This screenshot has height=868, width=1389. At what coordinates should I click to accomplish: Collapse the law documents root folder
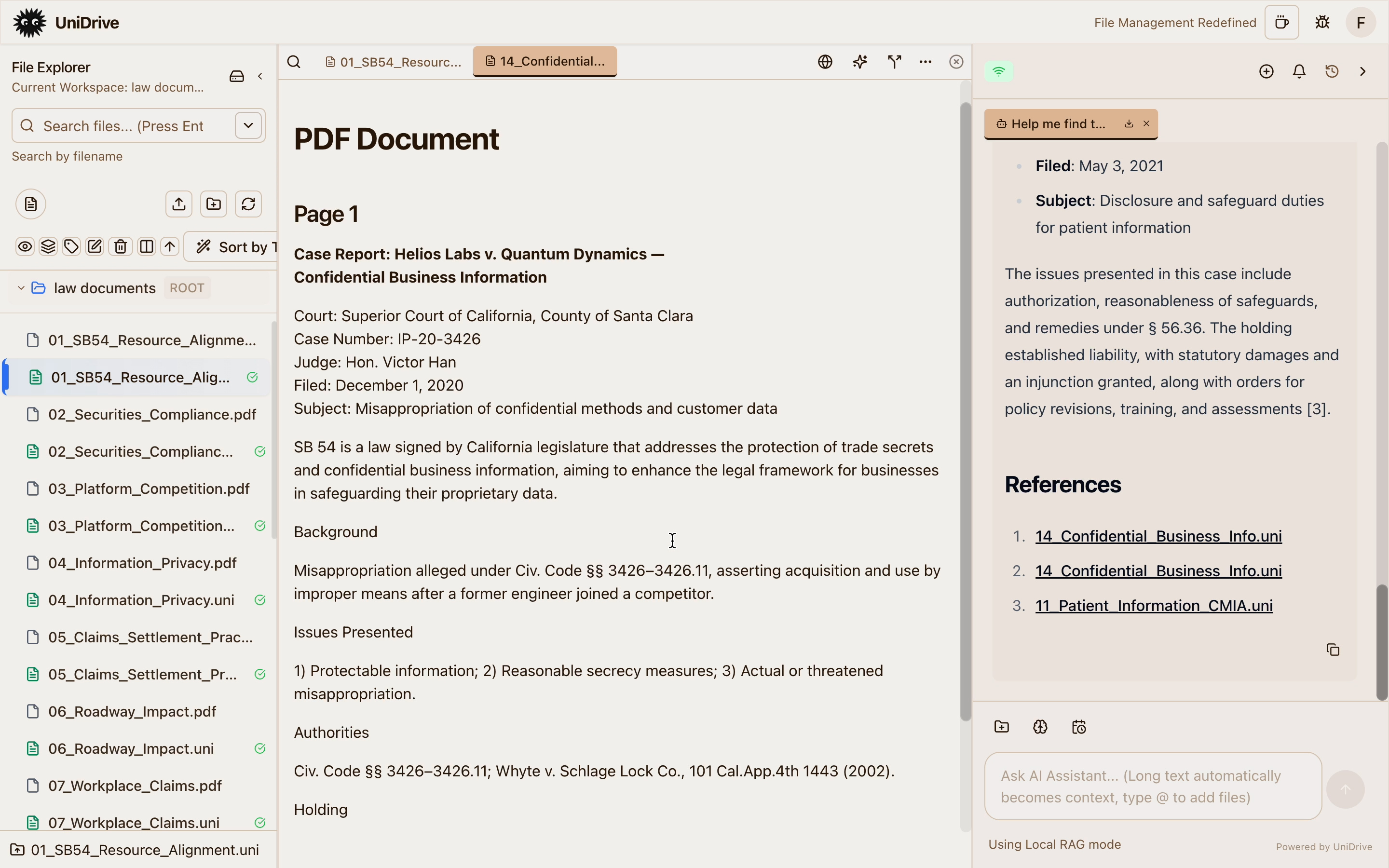pos(21,287)
